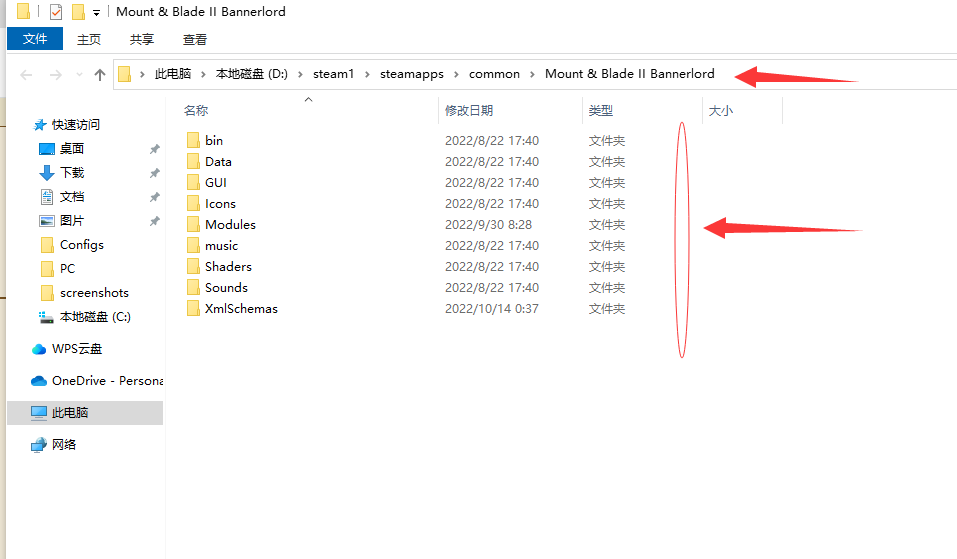
Task: Sort by 修改日期 column header
Action: click(x=469, y=111)
